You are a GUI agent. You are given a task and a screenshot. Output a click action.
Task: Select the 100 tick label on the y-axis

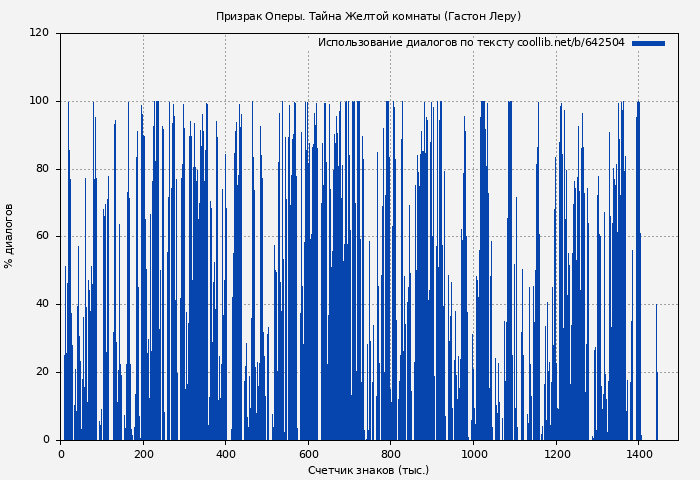coord(39,101)
